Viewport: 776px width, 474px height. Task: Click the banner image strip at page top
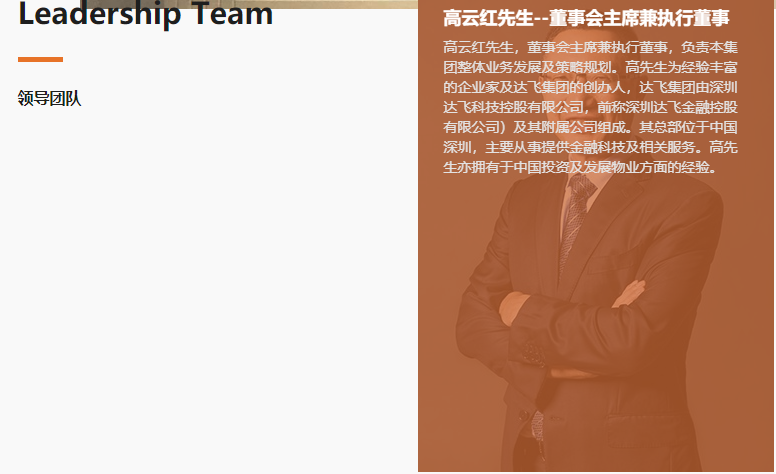[x=249, y=4]
